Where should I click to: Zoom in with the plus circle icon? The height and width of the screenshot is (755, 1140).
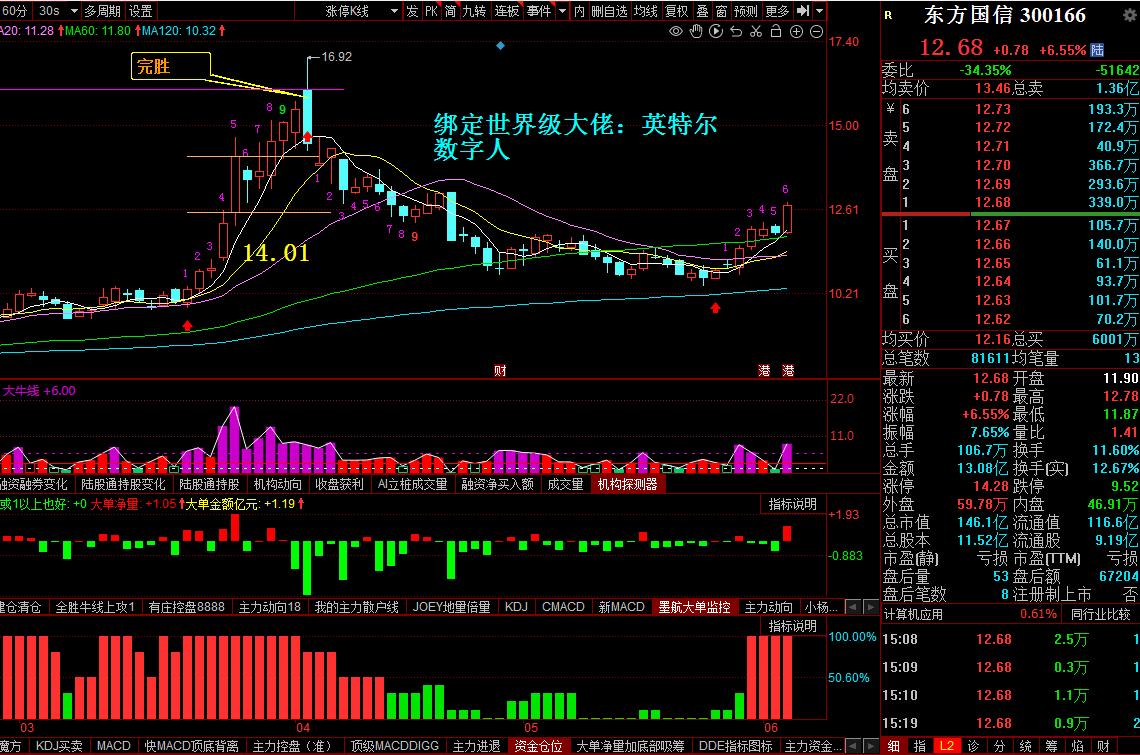coord(796,31)
